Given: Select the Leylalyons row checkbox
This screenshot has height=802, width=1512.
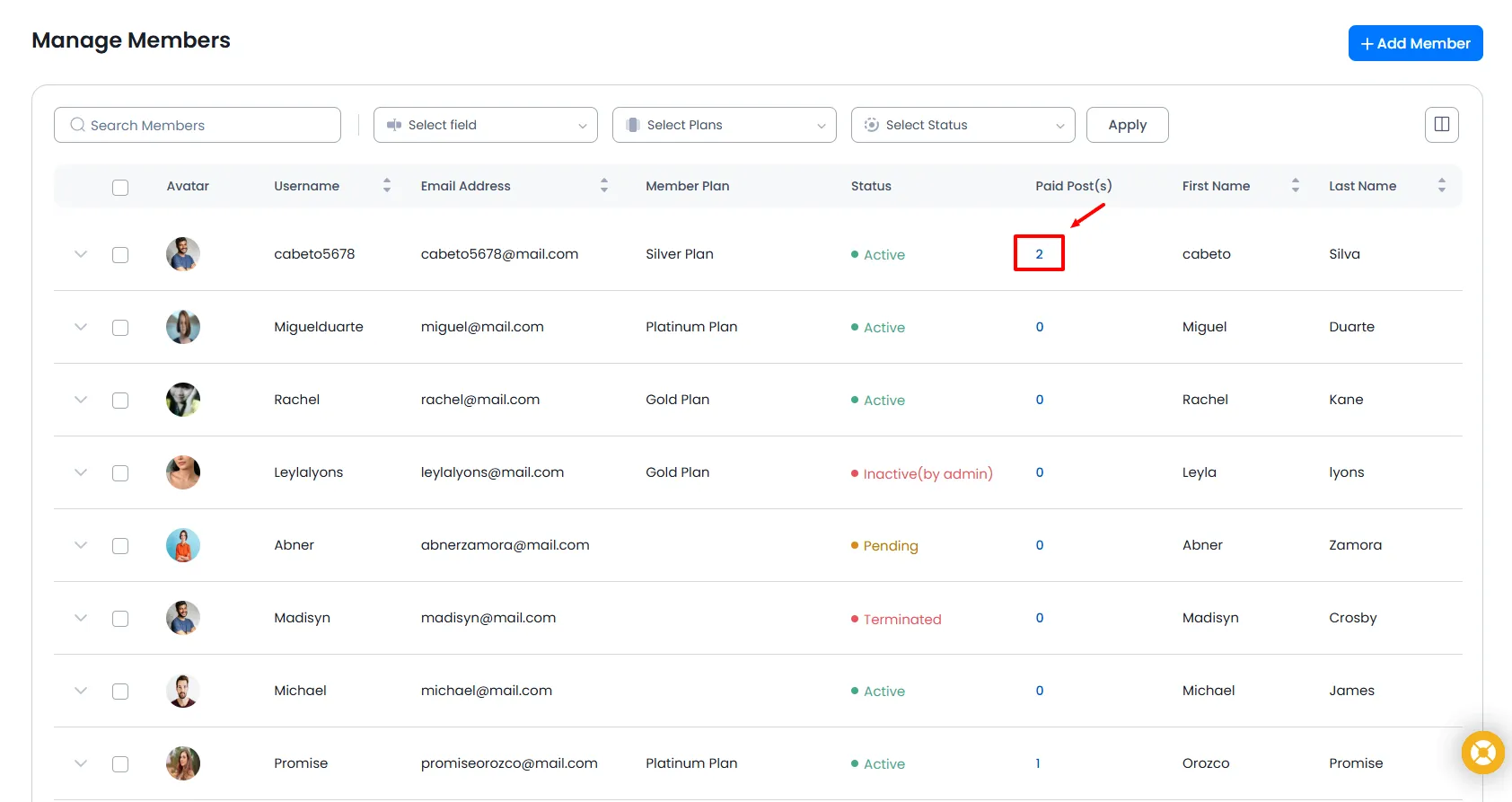Looking at the screenshot, I should tap(120, 473).
